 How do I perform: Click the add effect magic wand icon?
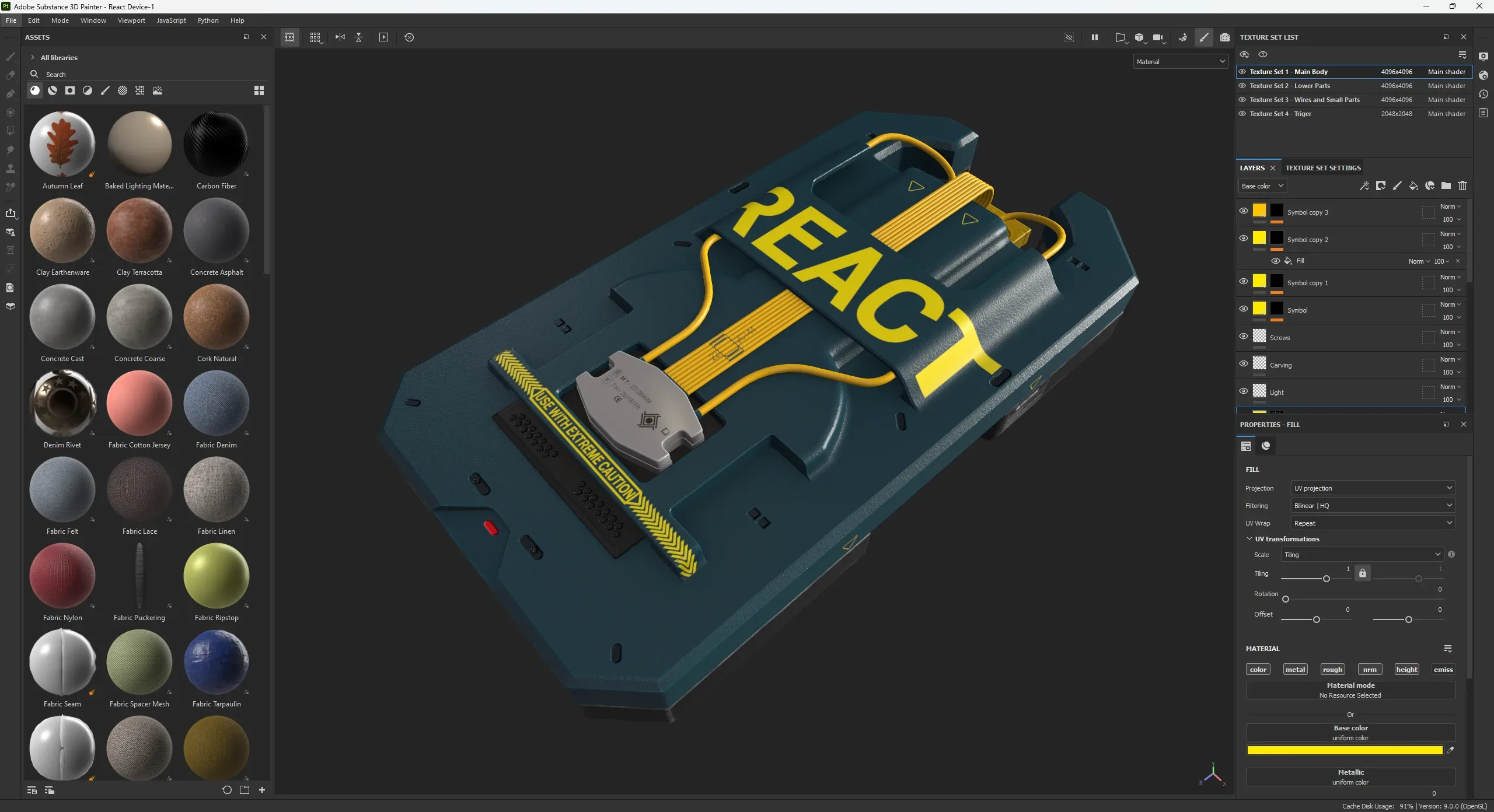[1364, 186]
